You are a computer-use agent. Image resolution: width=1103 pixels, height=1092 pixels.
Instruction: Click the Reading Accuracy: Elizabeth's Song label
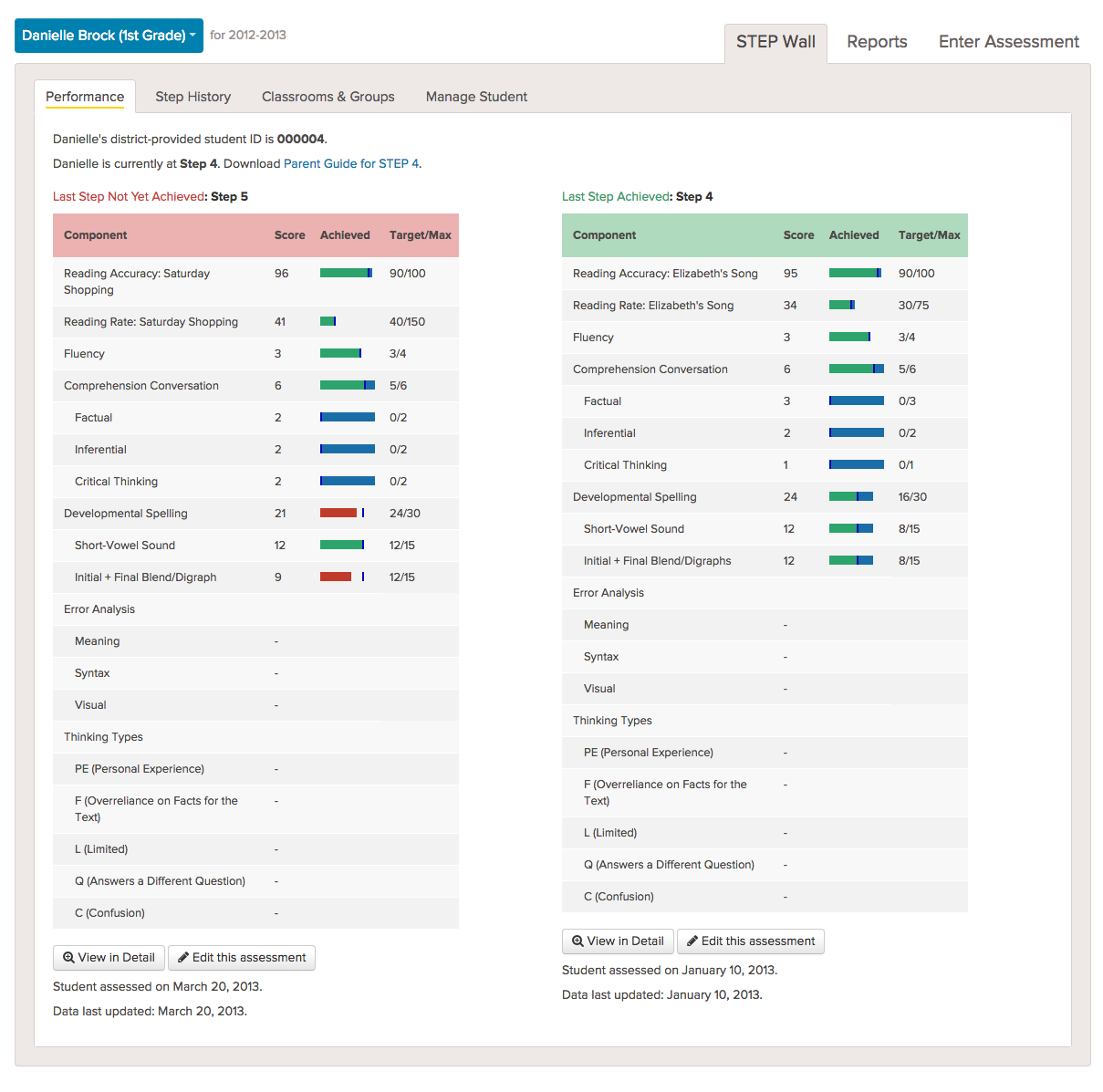pyautogui.click(x=665, y=273)
